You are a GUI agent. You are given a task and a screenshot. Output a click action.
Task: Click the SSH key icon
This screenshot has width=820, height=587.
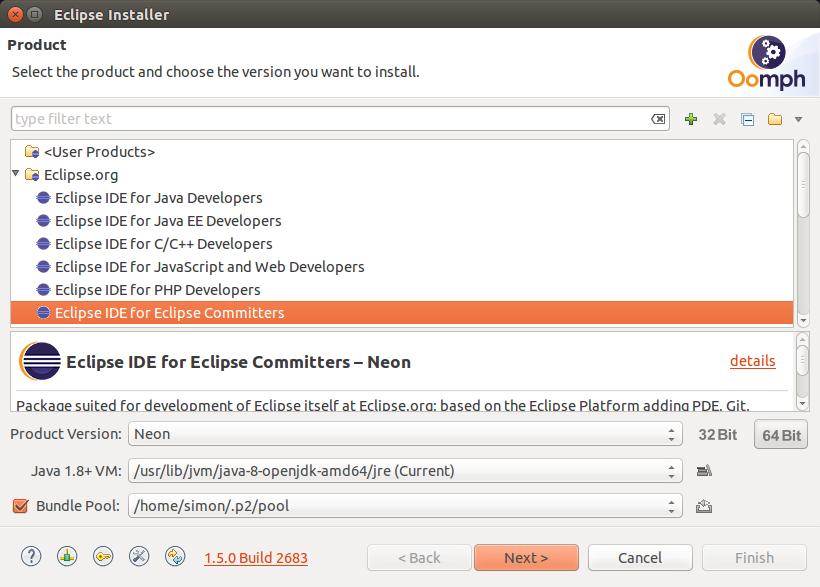tap(103, 556)
